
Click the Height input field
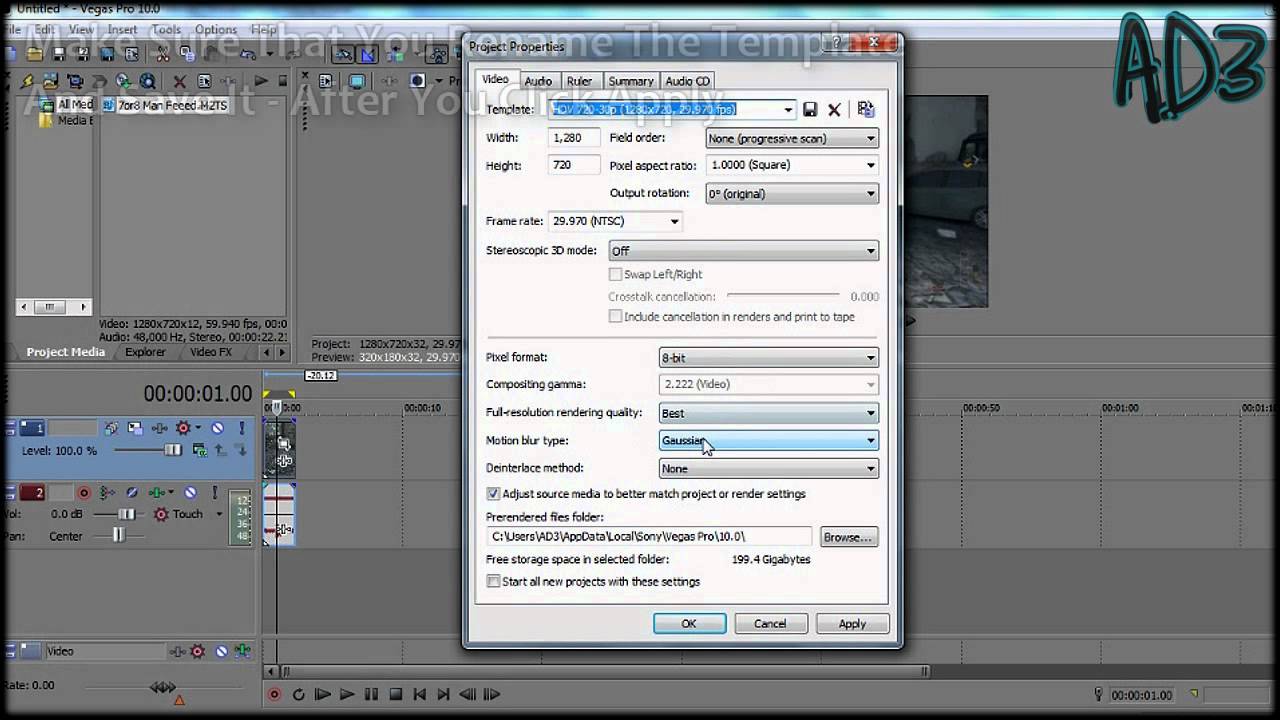tap(574, 165)
